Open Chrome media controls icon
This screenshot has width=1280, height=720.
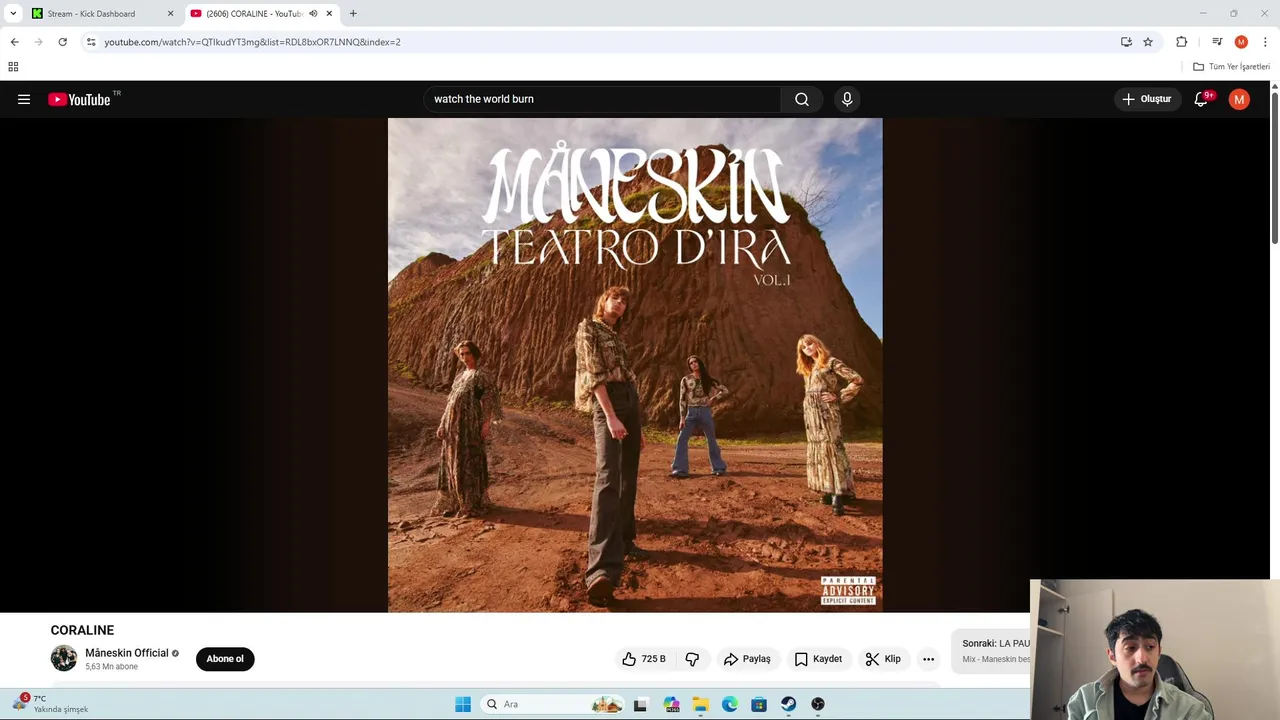coord(1217,42)
